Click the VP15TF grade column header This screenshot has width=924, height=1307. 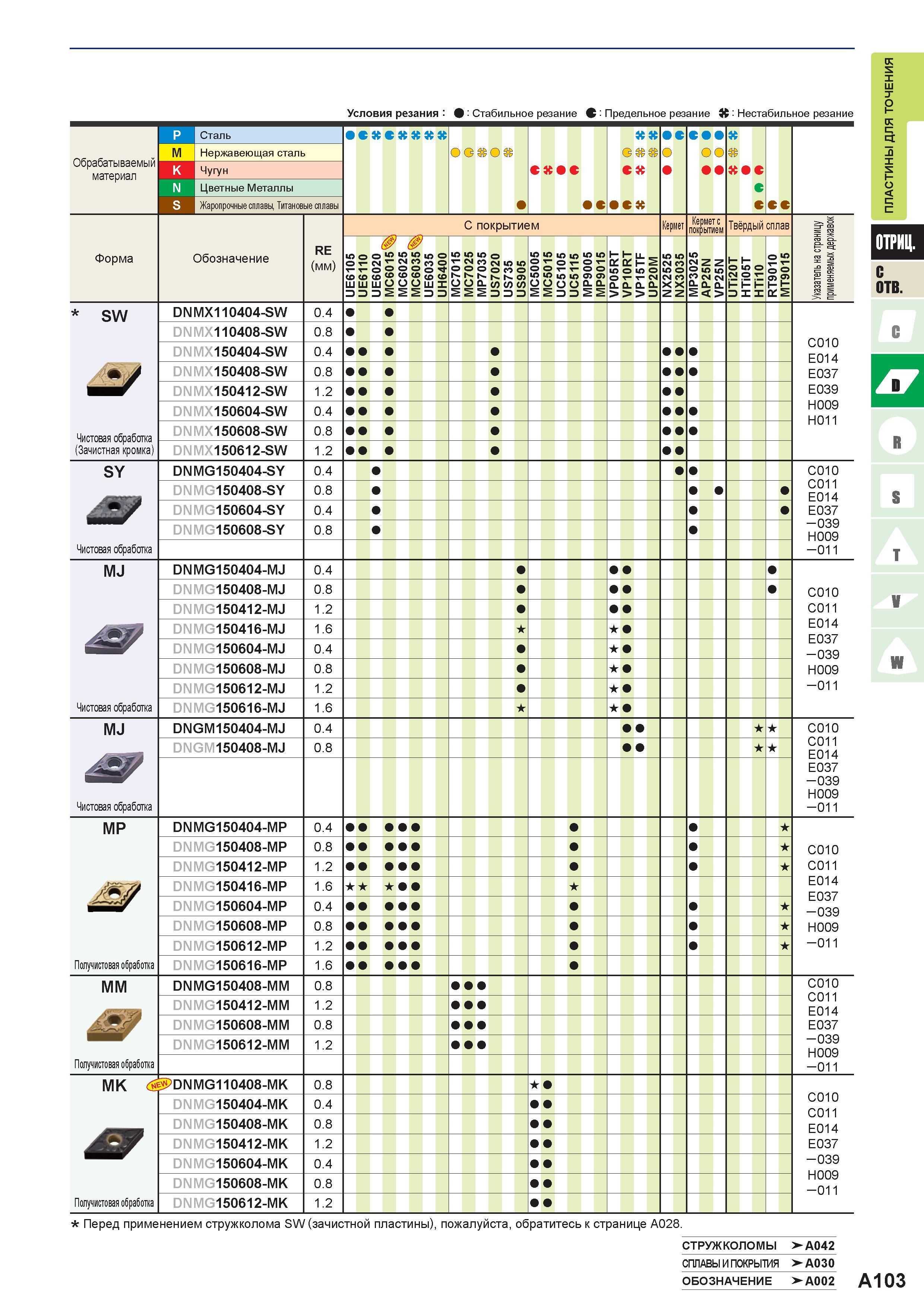click(x=640, y=275)
